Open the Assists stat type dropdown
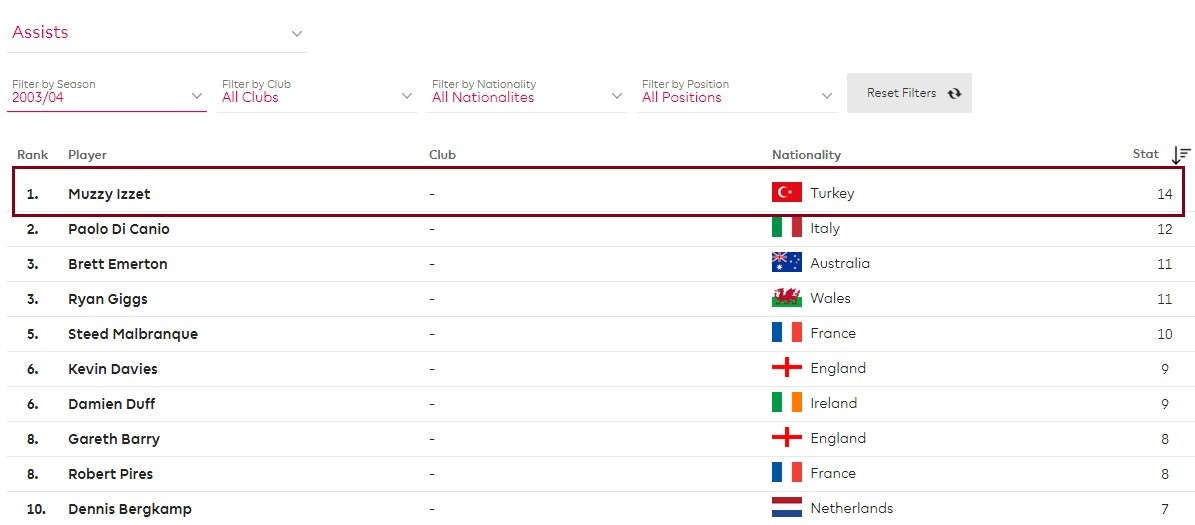Image resolution: width=1195 pixels, height=525 pixels. click(x=157, y=33)
